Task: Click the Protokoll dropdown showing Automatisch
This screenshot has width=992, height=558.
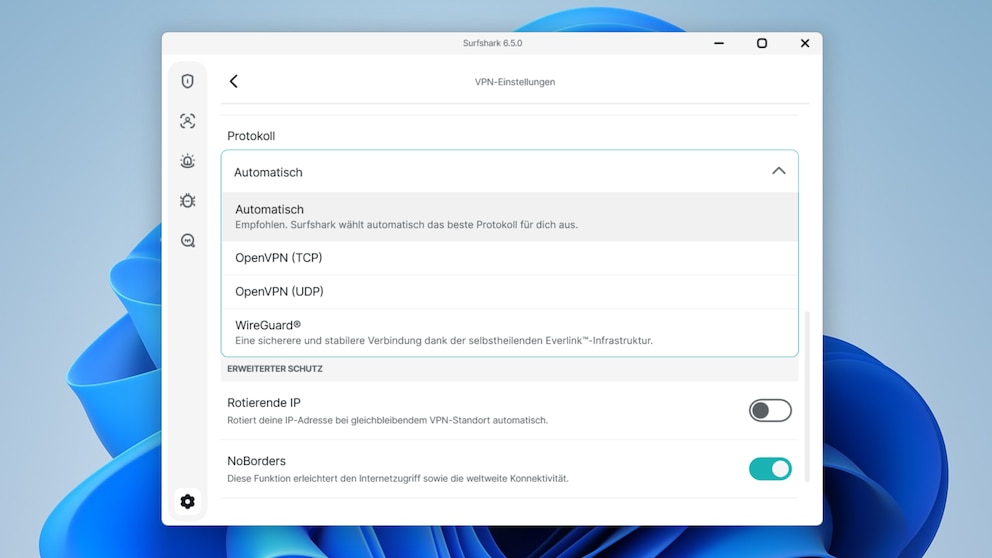Action: [510, 171]
